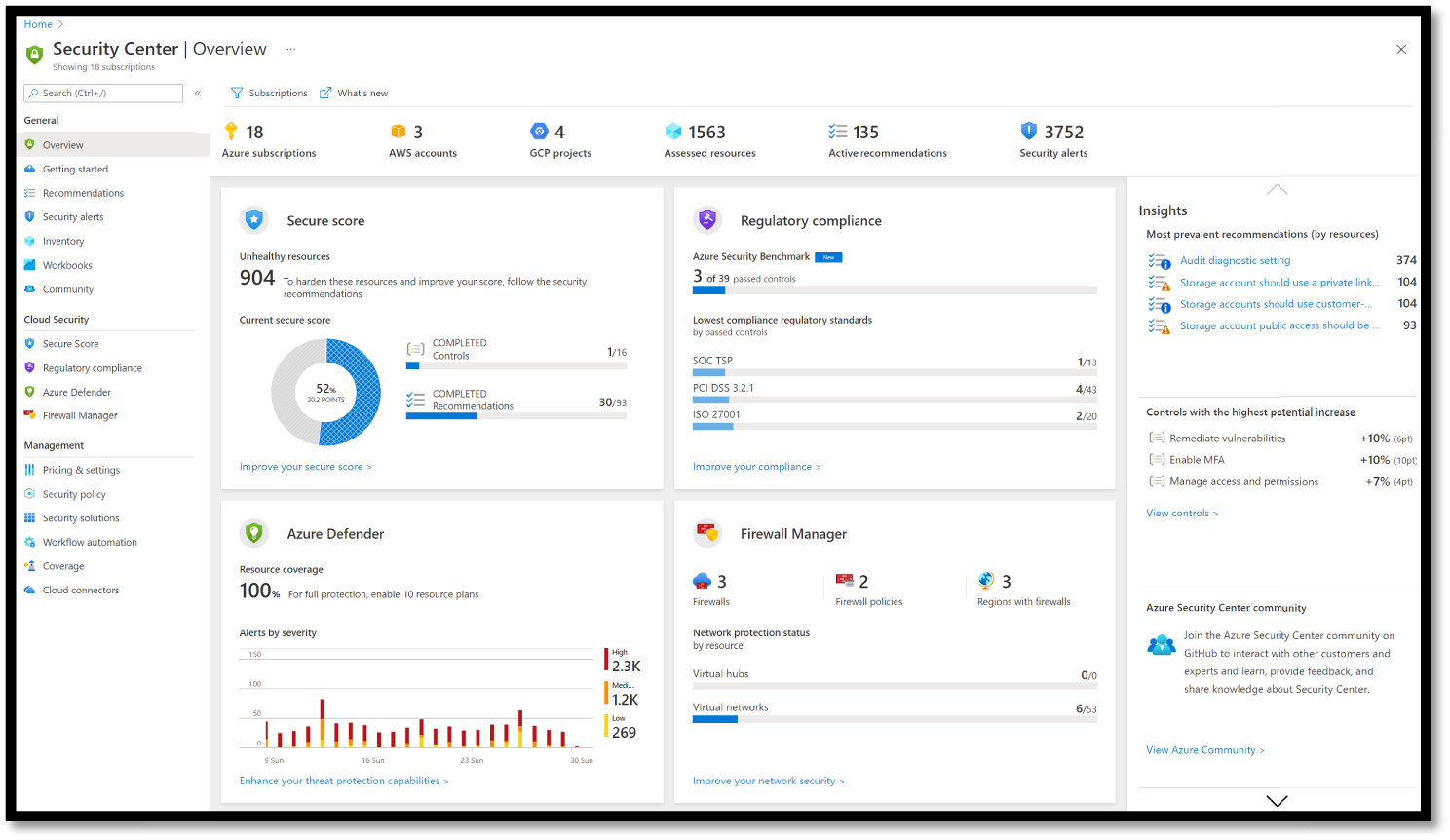Click the Cloud connectors icon
Image resolution: width=1450 pixels, height=840 pixels.
(30, 590)
